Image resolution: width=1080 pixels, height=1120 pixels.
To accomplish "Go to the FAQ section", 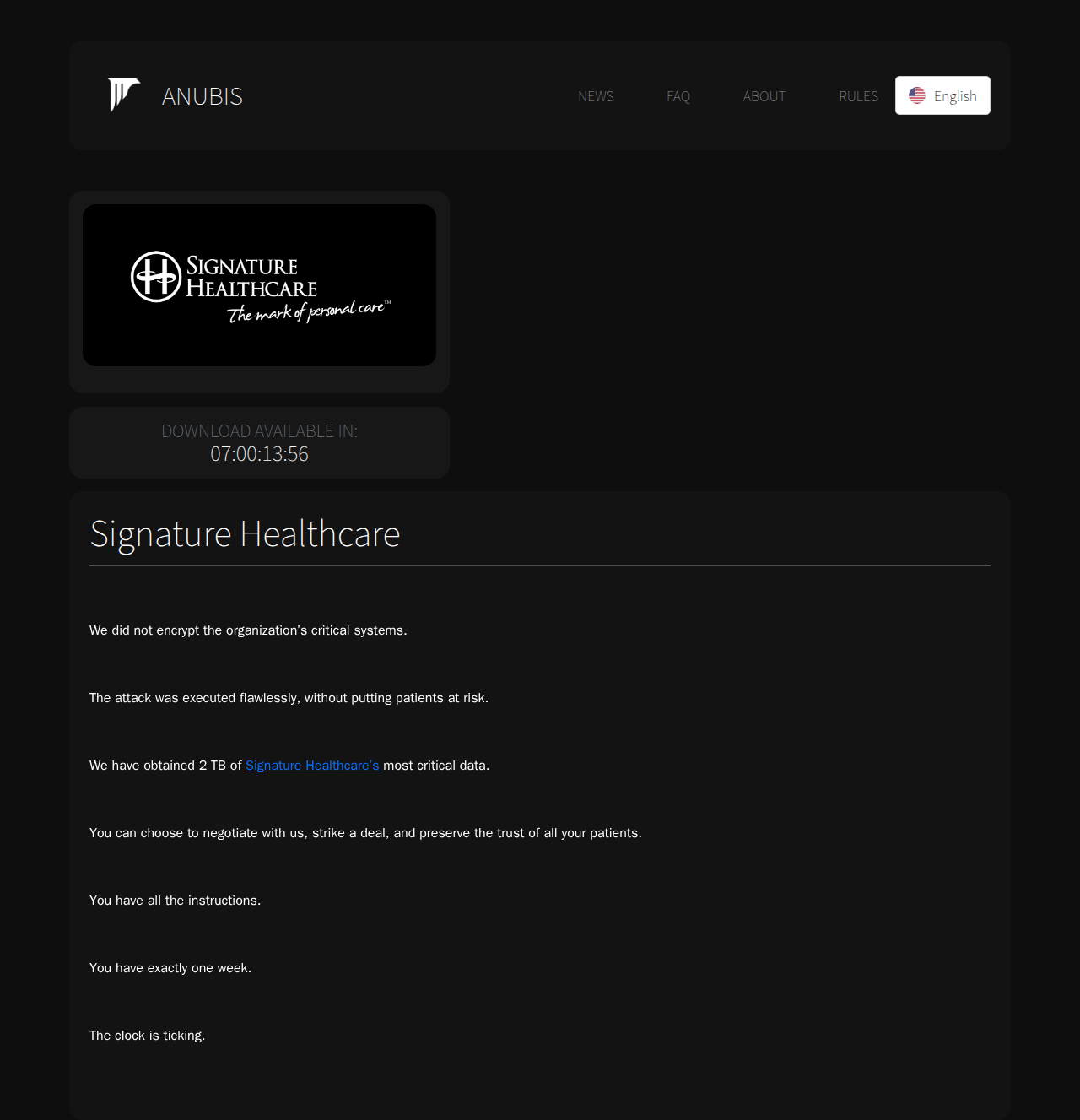I will point(678,96).
